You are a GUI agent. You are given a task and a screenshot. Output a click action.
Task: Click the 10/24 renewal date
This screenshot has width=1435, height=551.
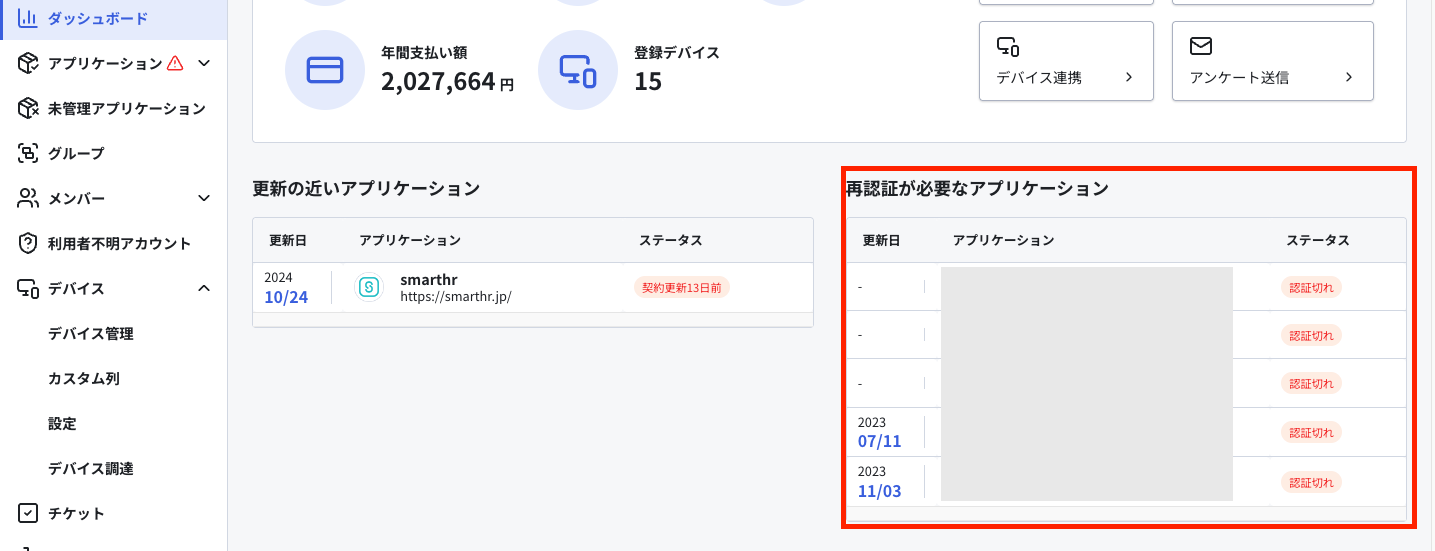286,297
